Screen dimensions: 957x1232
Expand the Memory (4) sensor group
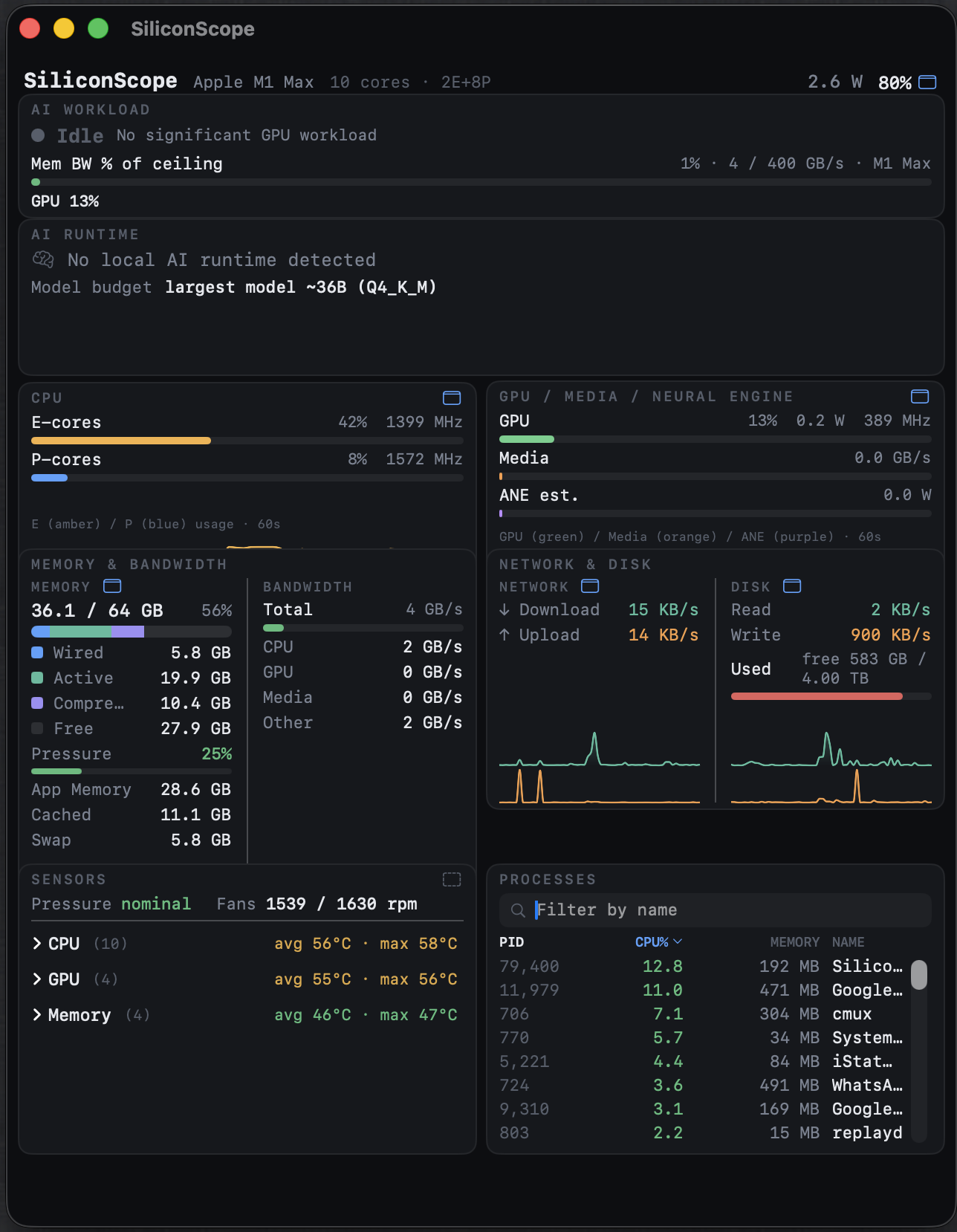(x=36, y=1015)
